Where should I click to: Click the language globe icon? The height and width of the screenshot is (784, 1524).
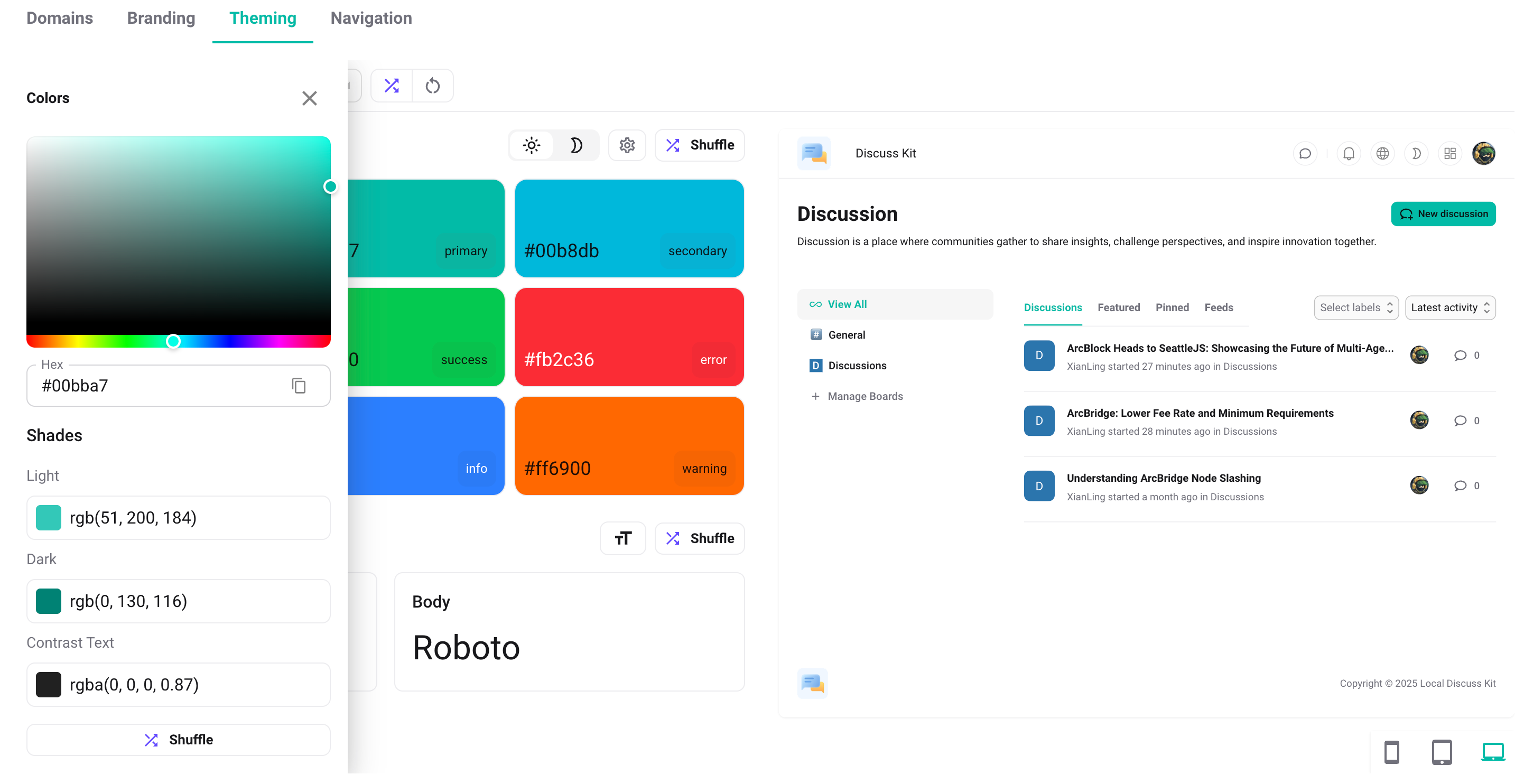tap(1382, 154)
